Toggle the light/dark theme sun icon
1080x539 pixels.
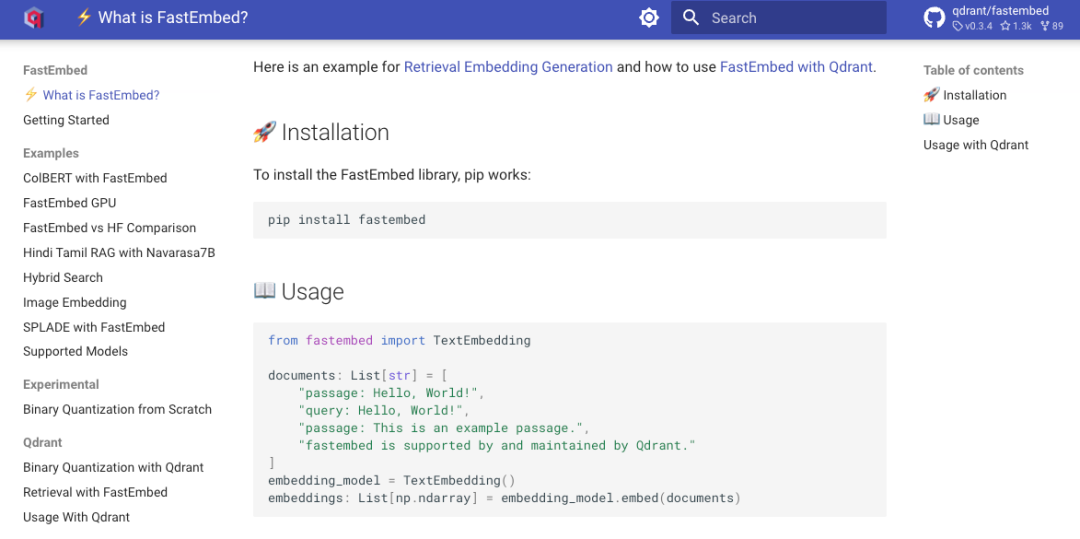pos(649,18)
